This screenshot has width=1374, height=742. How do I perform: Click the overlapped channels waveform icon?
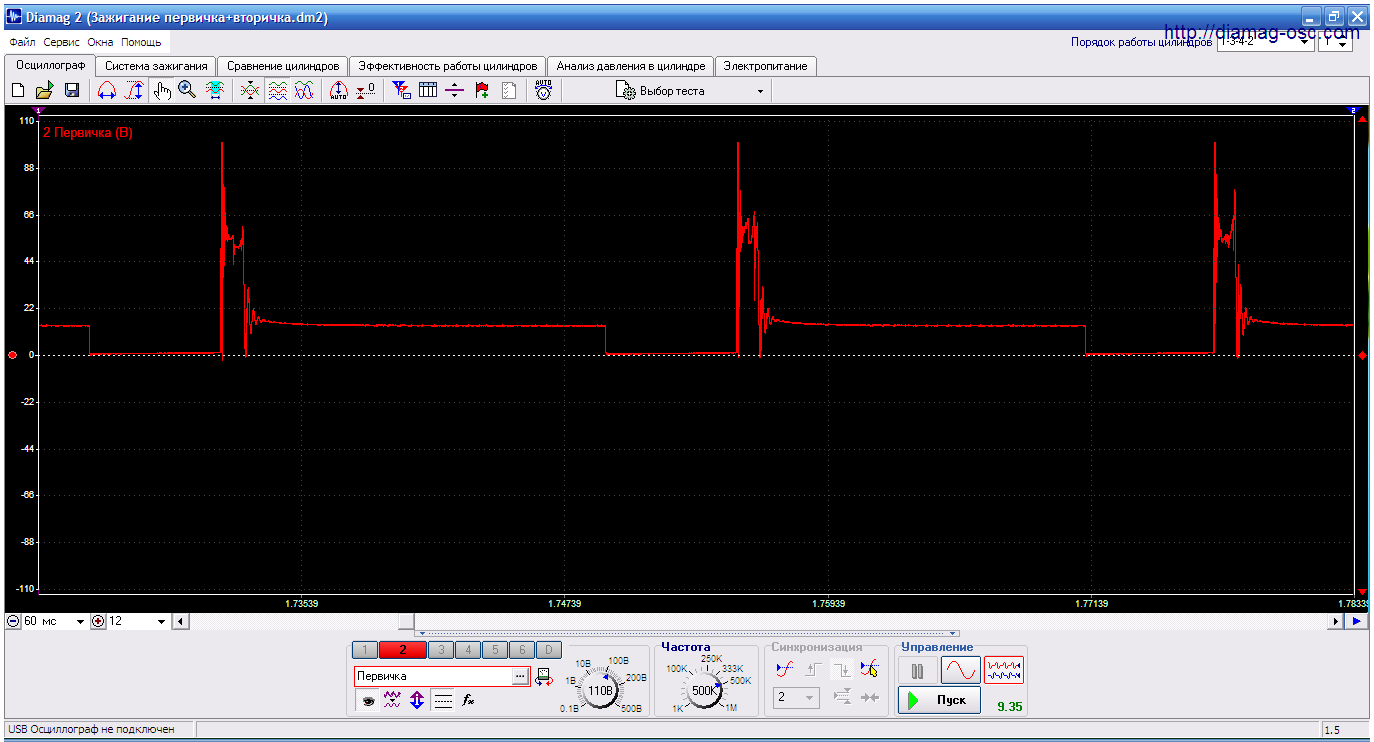(250, 91)
